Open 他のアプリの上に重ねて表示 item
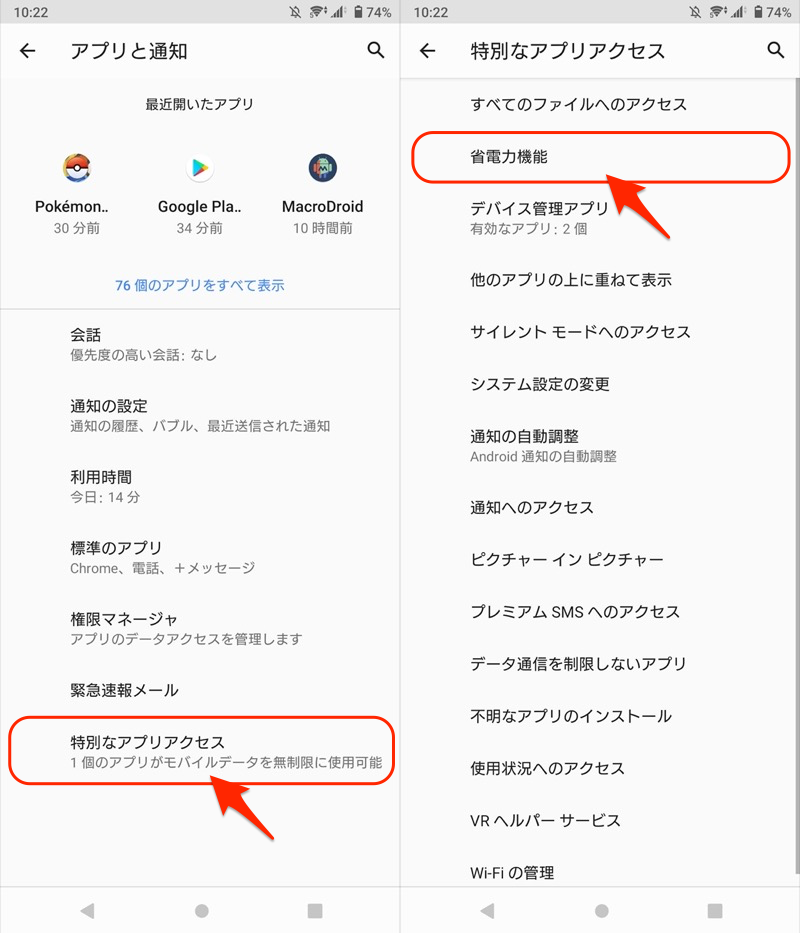 tap(600, 280)
